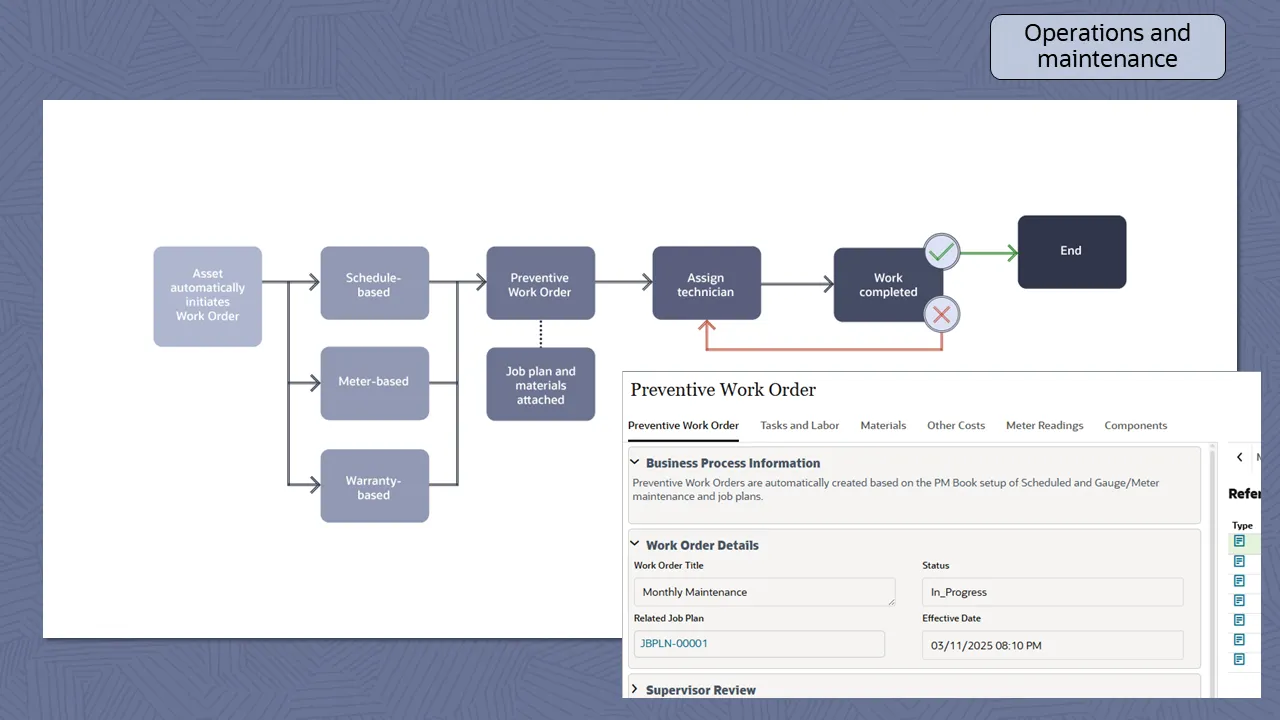Viewport: 1280px width, 720px height.
Task: Click the Status field showing In_Progress
Action: tap(1052, 592)
